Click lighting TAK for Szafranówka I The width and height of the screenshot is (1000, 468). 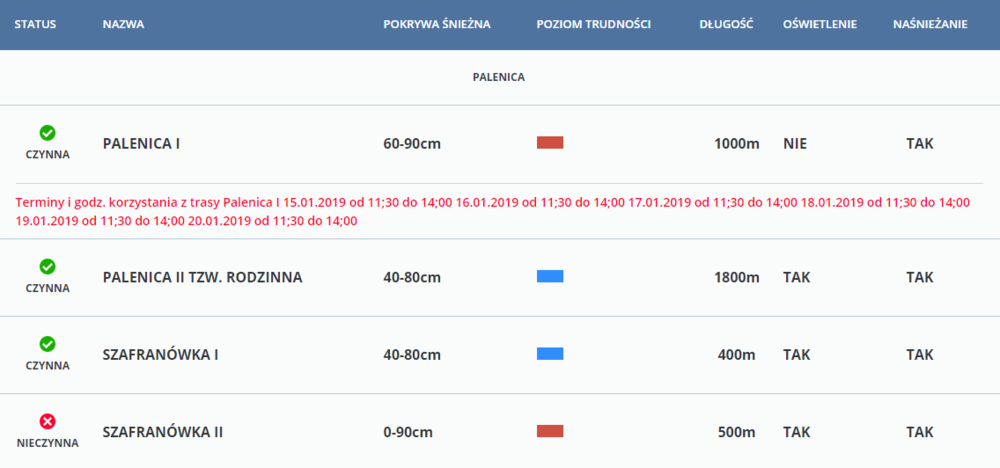pos(797,355)
